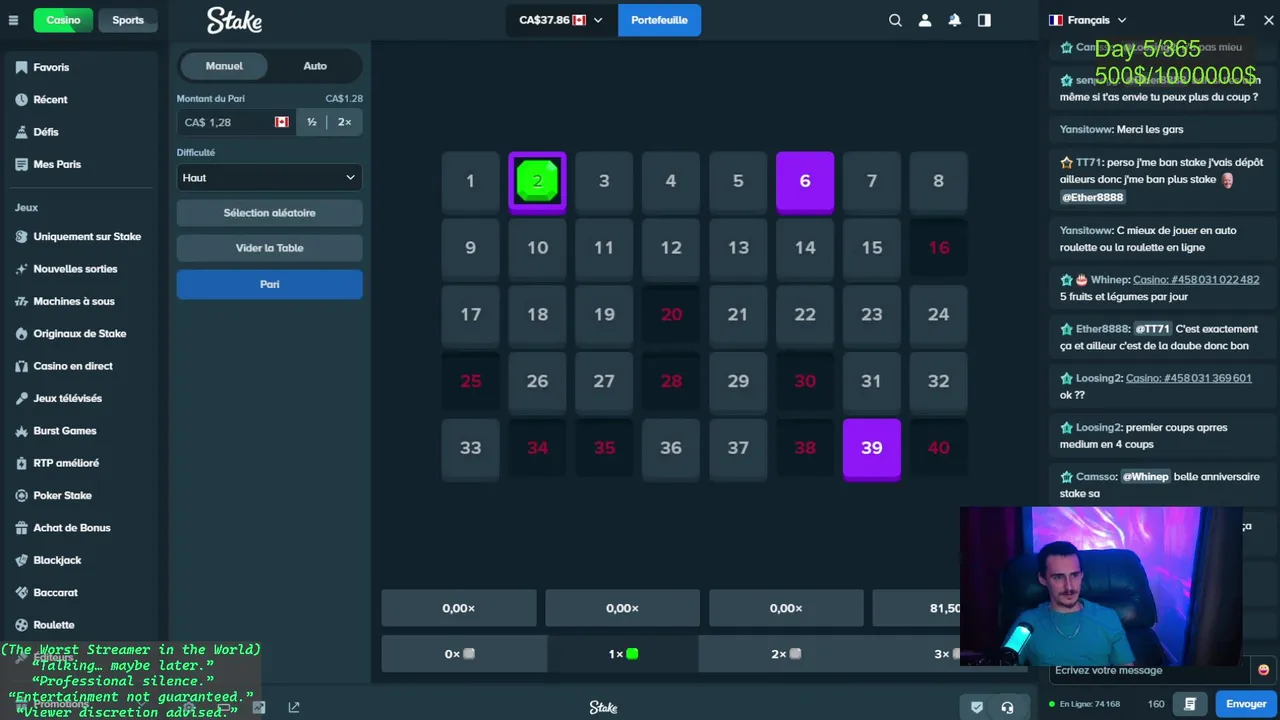Image resolution: width=1280 pixels, height=720 pixels.
Task: Click the emoji icon in message box
Action: (x=1263, y=670)
